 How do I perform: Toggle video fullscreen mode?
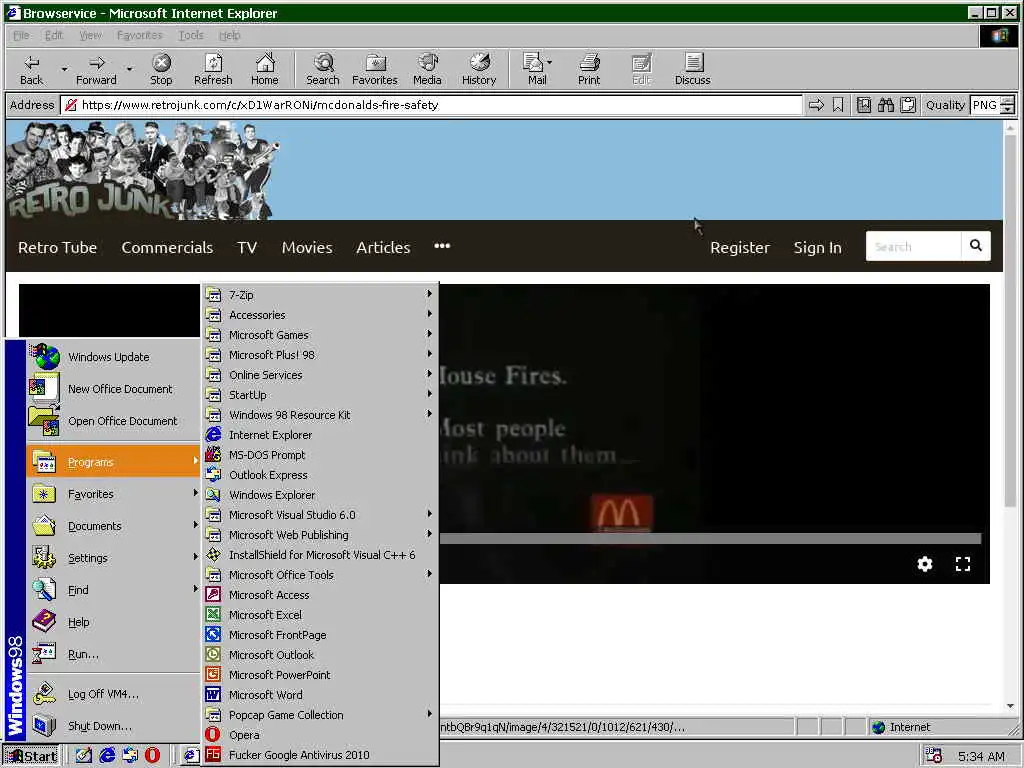[x=963, y=564]
